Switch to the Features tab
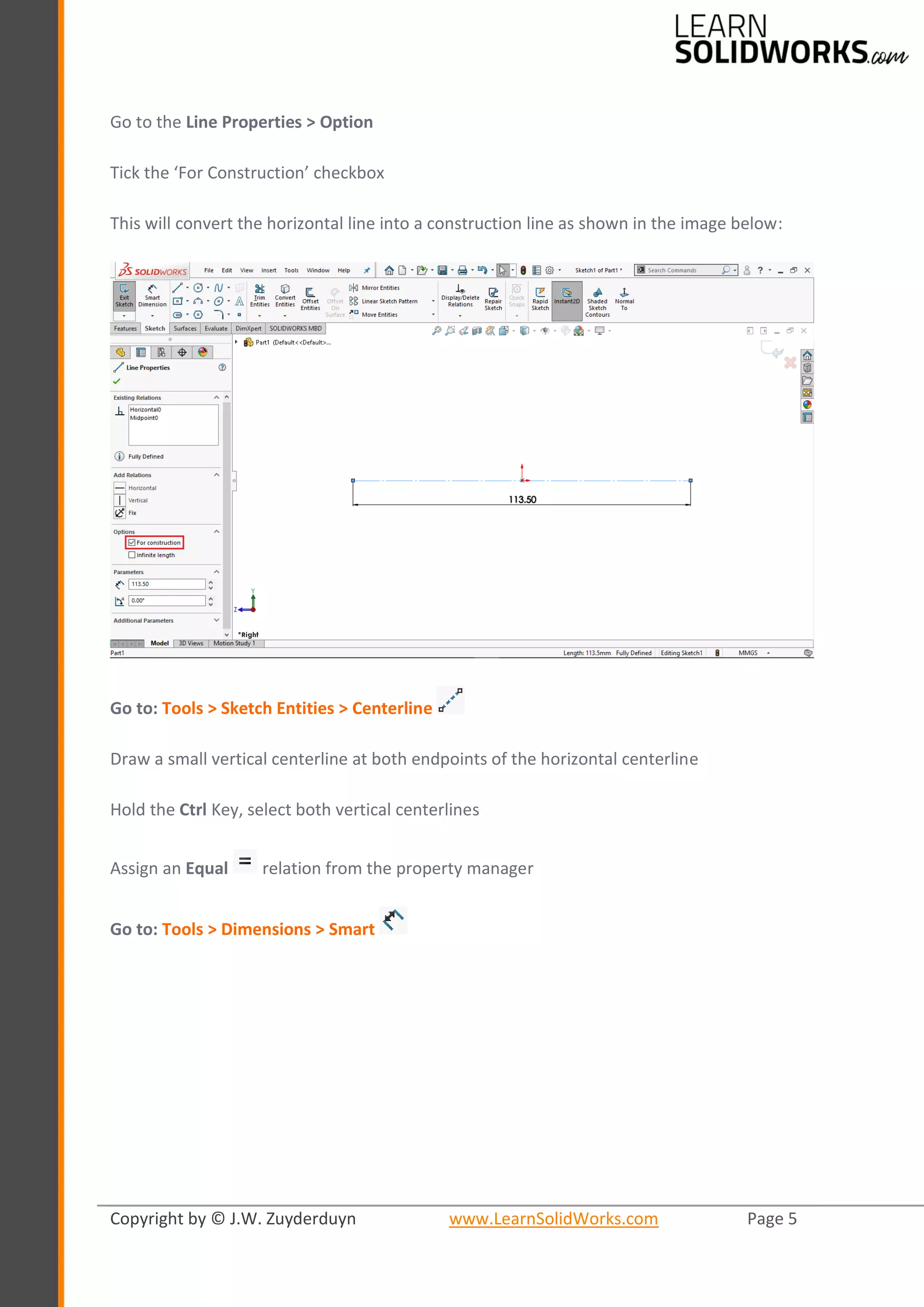 point(125,329)
